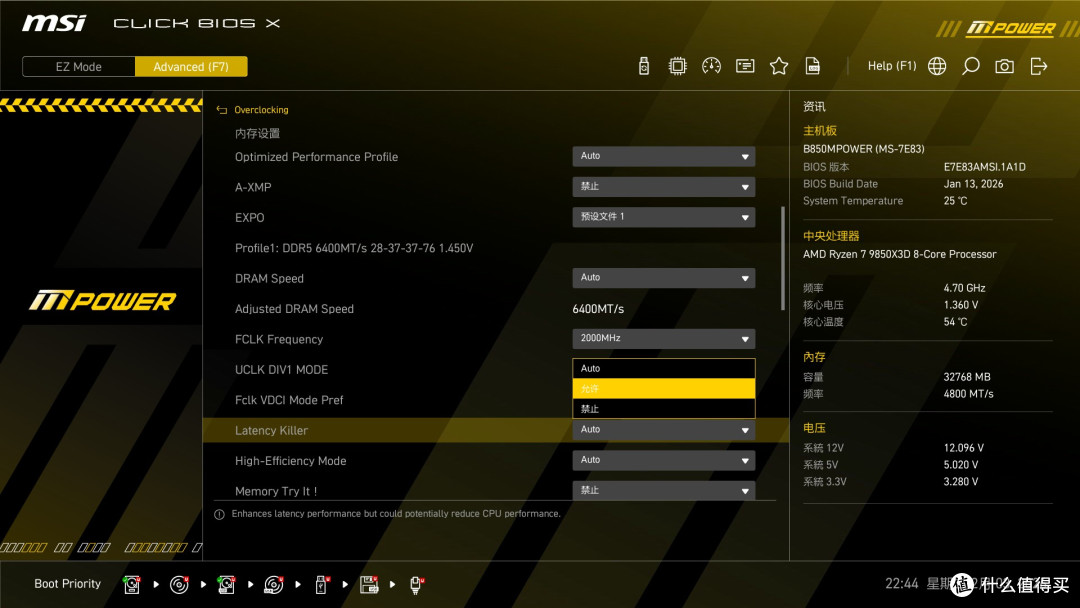Click the 12.096 V system voltage reading

click(x=964, y=448)
